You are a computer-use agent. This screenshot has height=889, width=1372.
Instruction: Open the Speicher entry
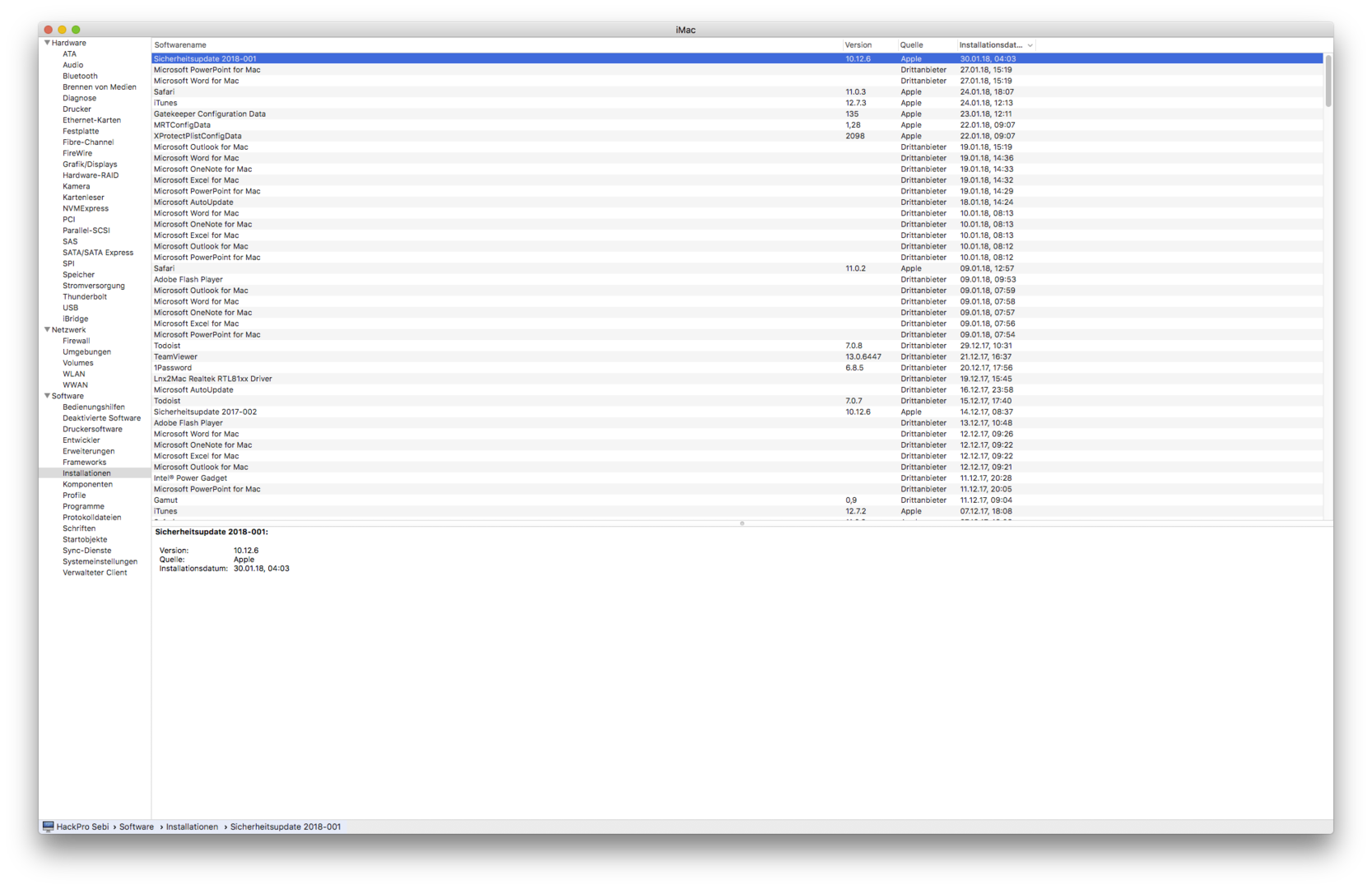pyautogui.click(x=78, y=275)
